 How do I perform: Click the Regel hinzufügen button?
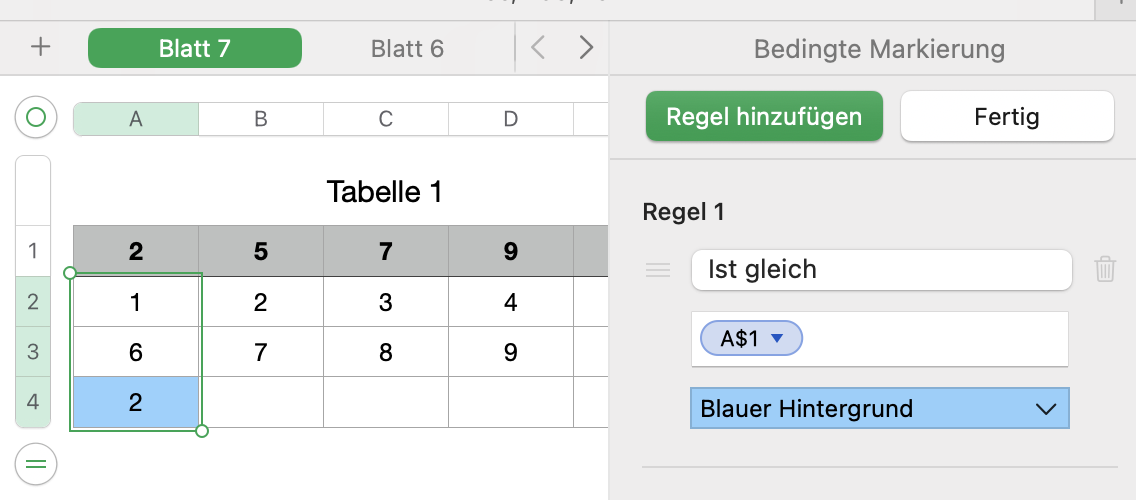(764, 117)
